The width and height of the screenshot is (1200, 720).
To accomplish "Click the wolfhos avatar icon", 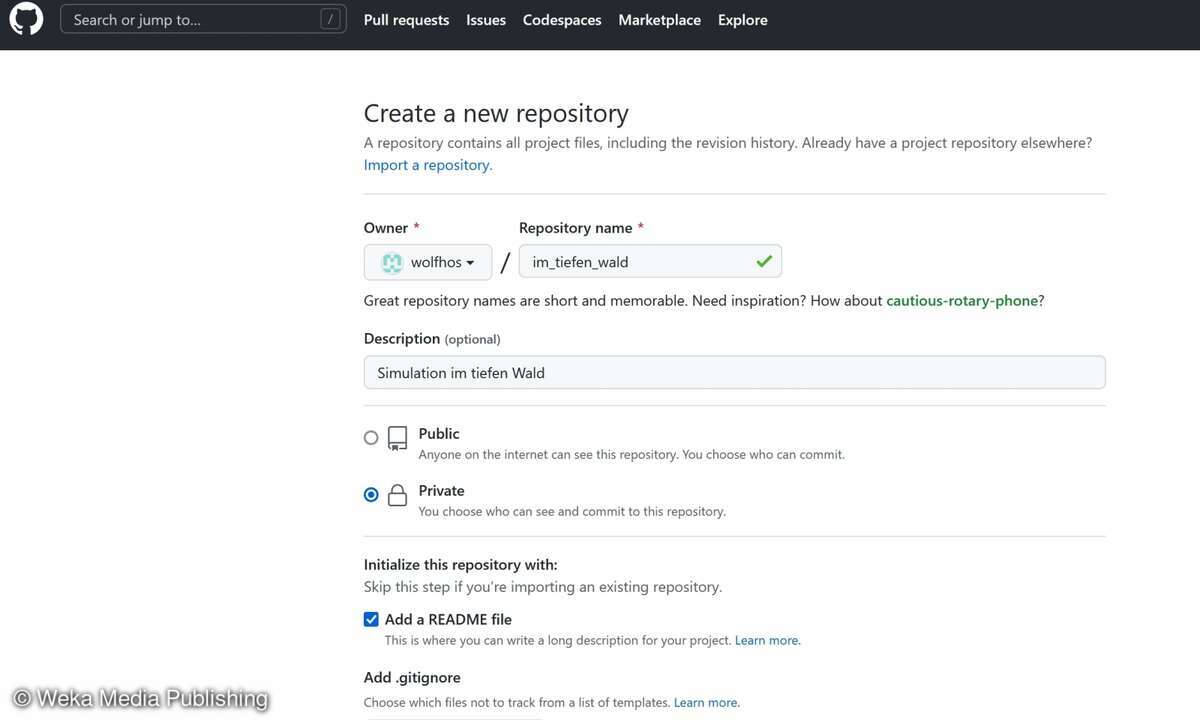I will pos(392,262).
